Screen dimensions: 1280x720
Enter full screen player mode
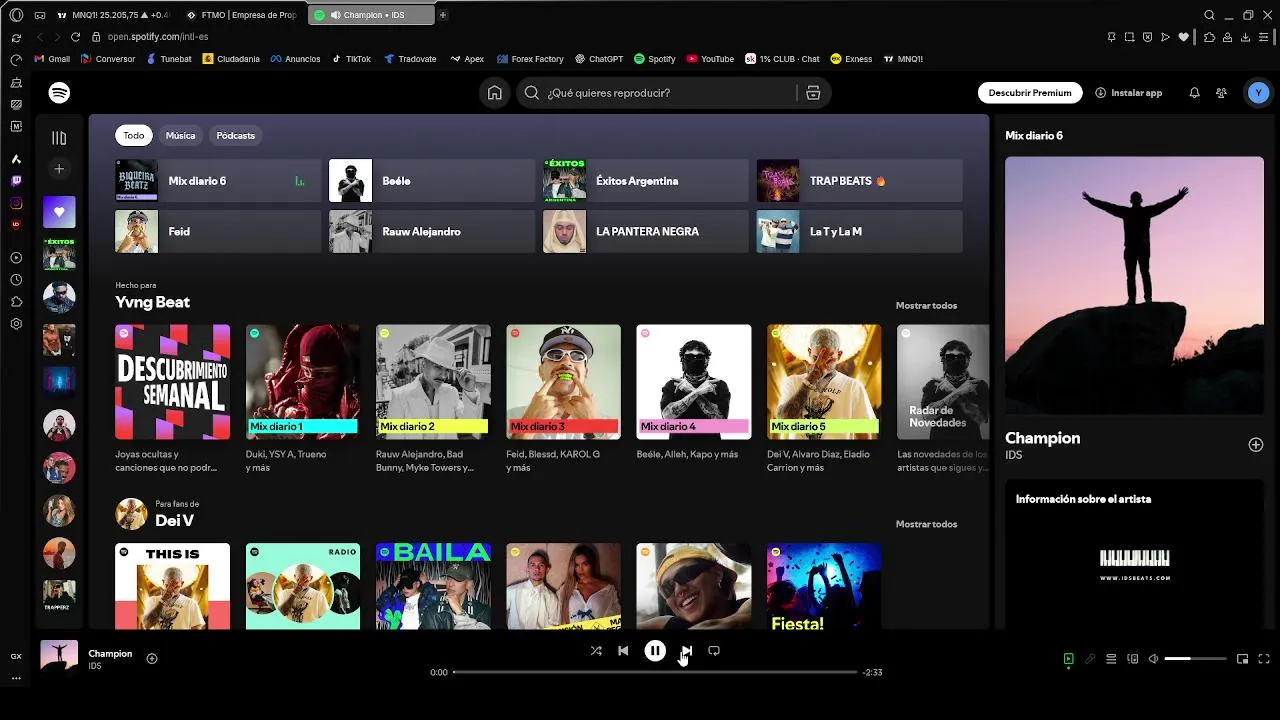pyautogui.click(x=1264, y=659)
